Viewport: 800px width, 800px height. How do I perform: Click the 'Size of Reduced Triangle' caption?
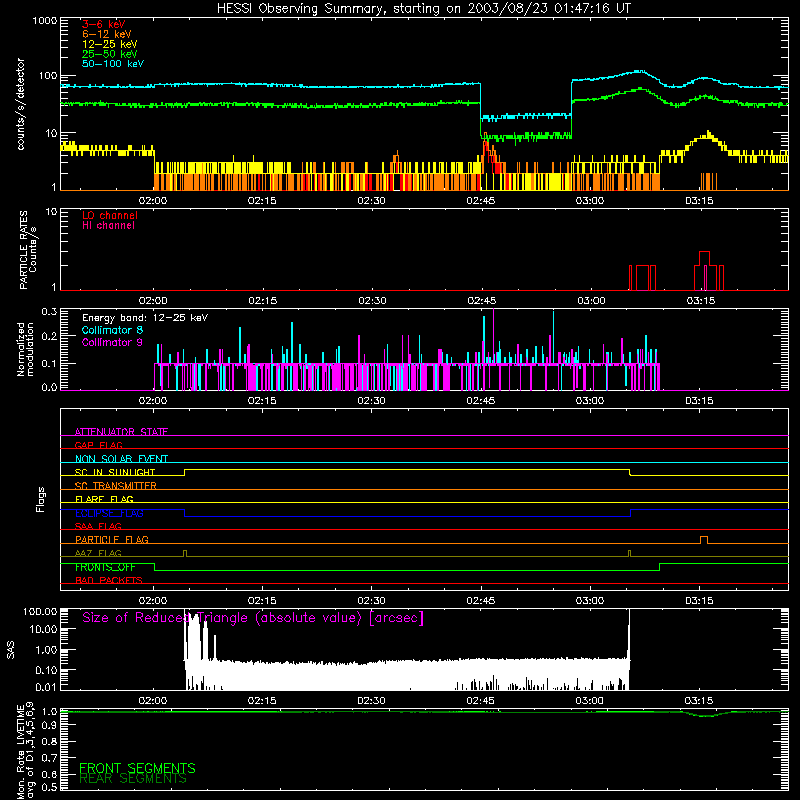[x=253, y=618]
